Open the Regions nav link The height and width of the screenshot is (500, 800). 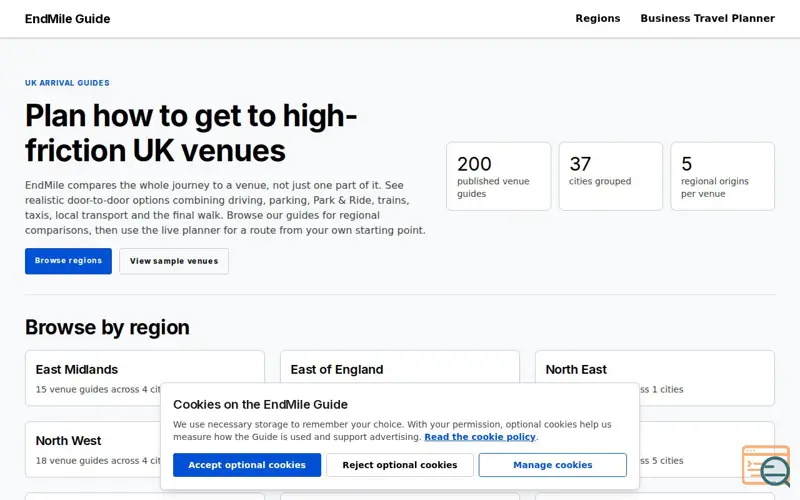tap(597, 18)
